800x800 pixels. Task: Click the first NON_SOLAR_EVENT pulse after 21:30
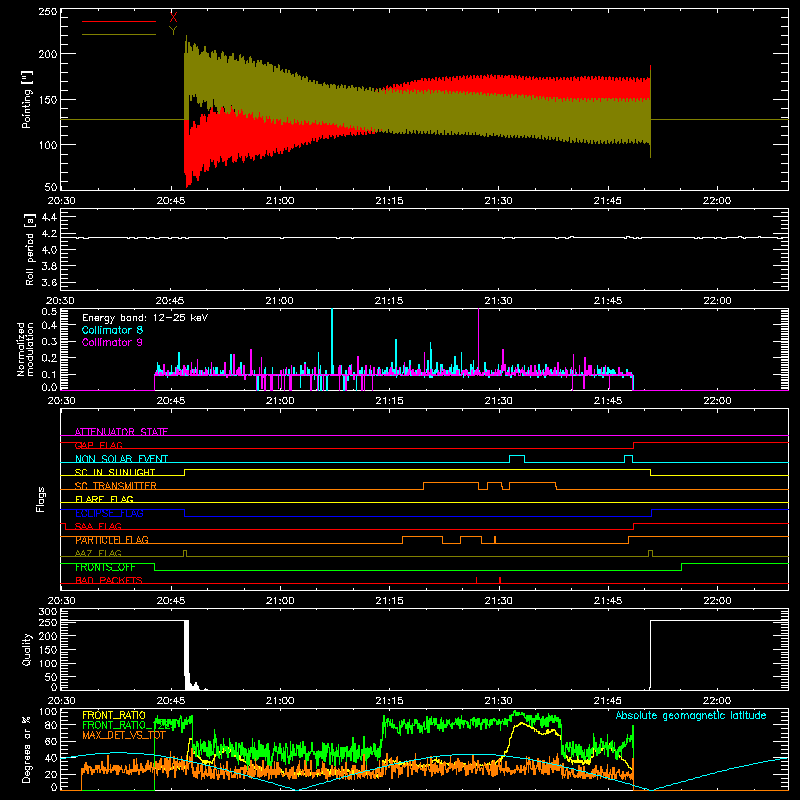point(517,458)
